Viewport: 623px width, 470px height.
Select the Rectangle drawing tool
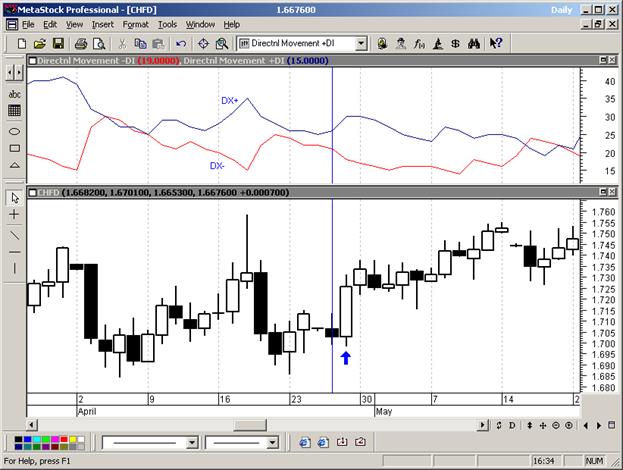[14, 148]
